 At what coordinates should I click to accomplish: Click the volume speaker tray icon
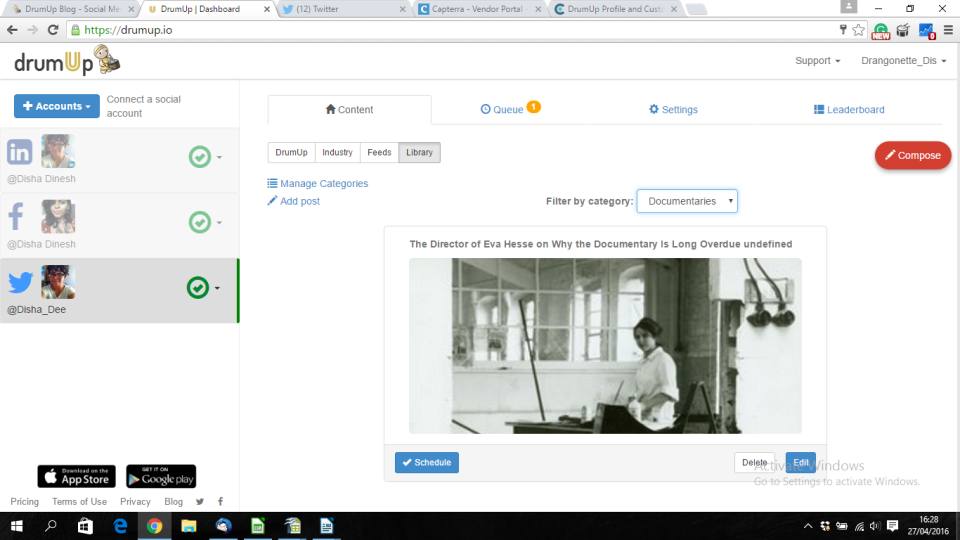[876, 526]
